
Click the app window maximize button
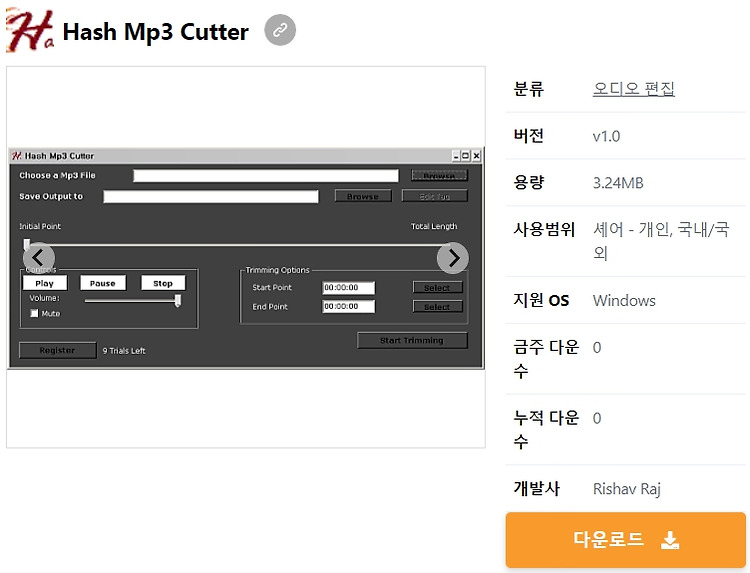coord(465,156)
